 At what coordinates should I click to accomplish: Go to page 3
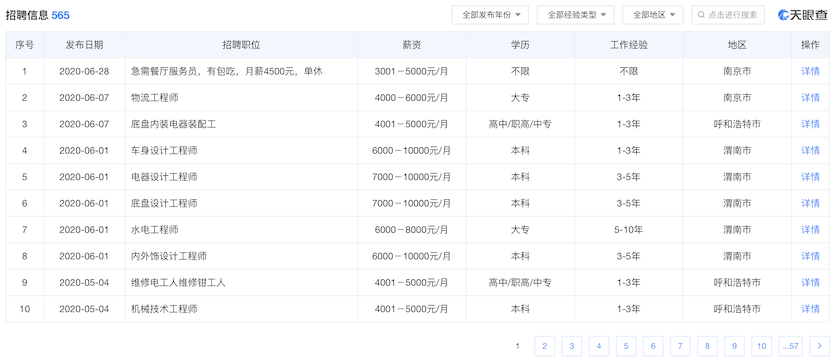tap(572, 346)
